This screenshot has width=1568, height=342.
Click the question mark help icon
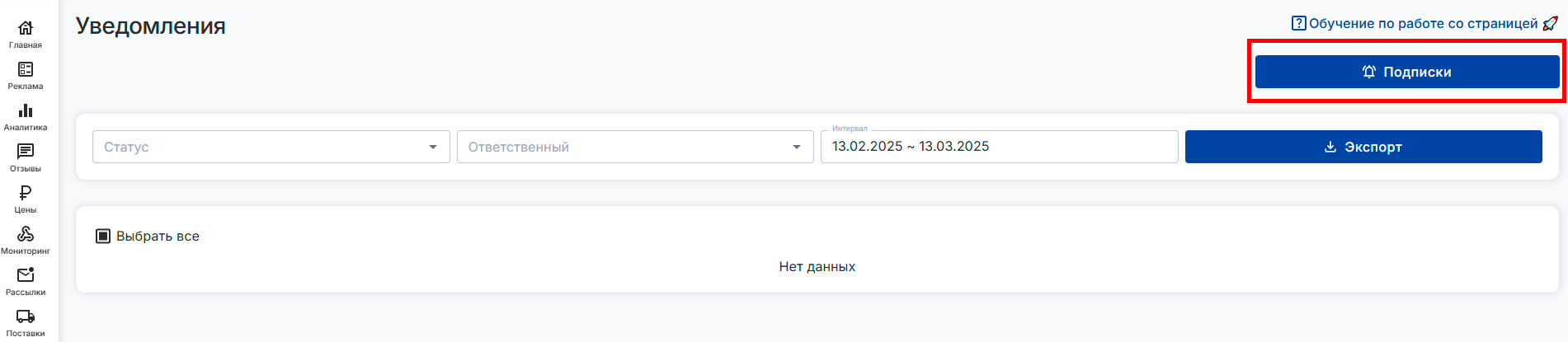coord(1299,23)
